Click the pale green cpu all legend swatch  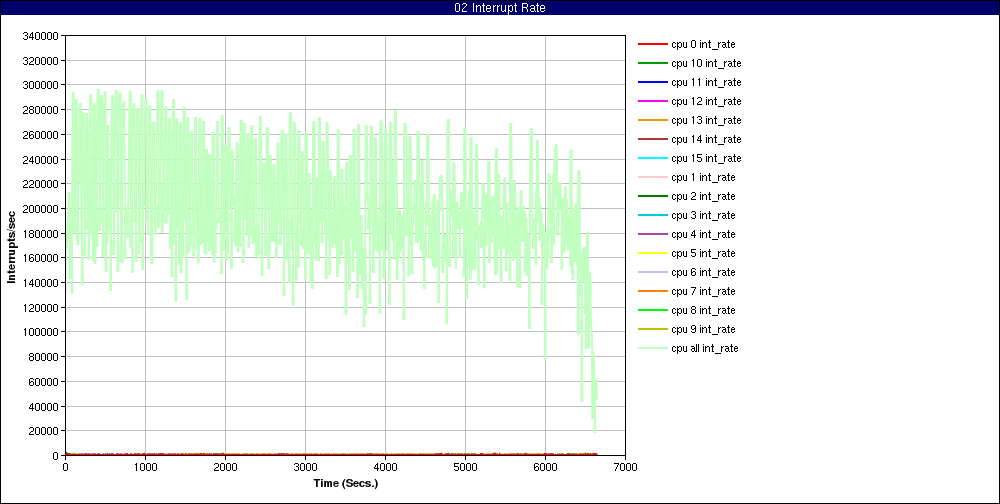(x=652, y=348)
